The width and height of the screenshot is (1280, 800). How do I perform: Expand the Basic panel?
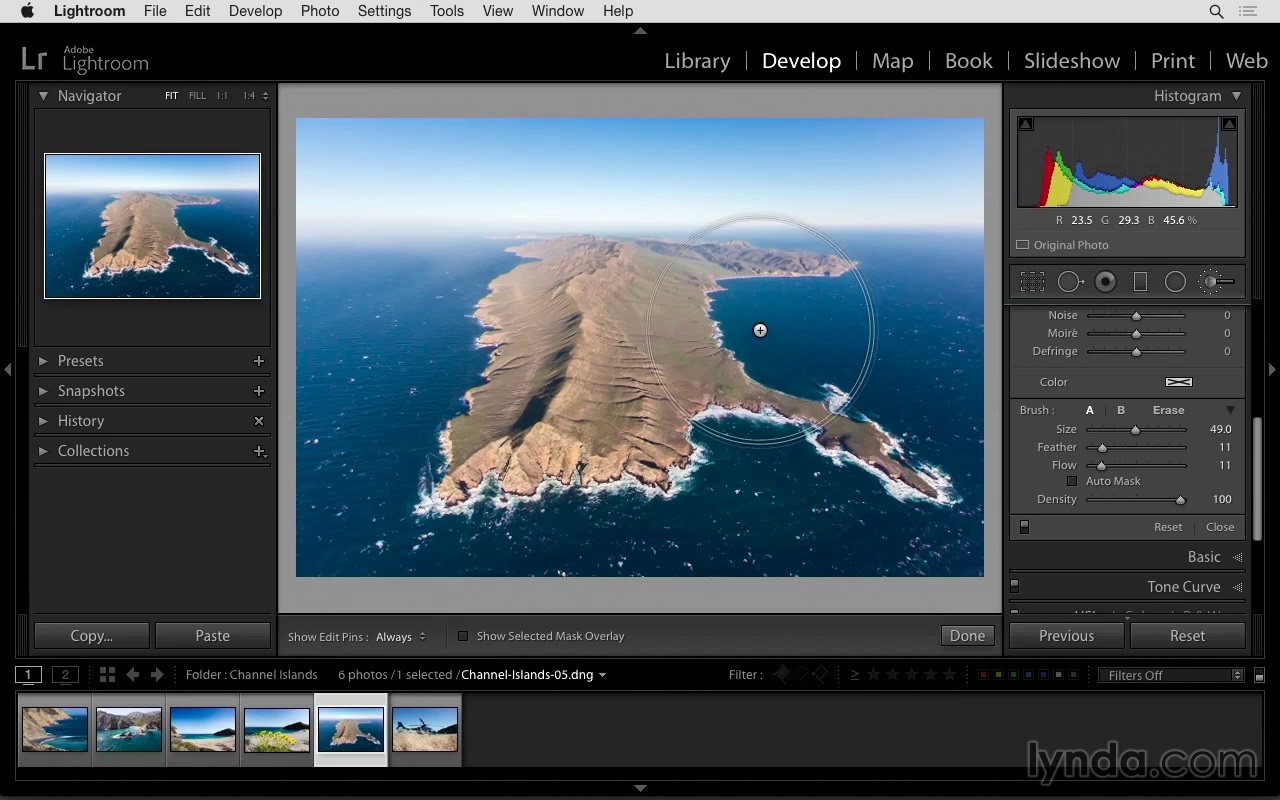pos(1237,557)
